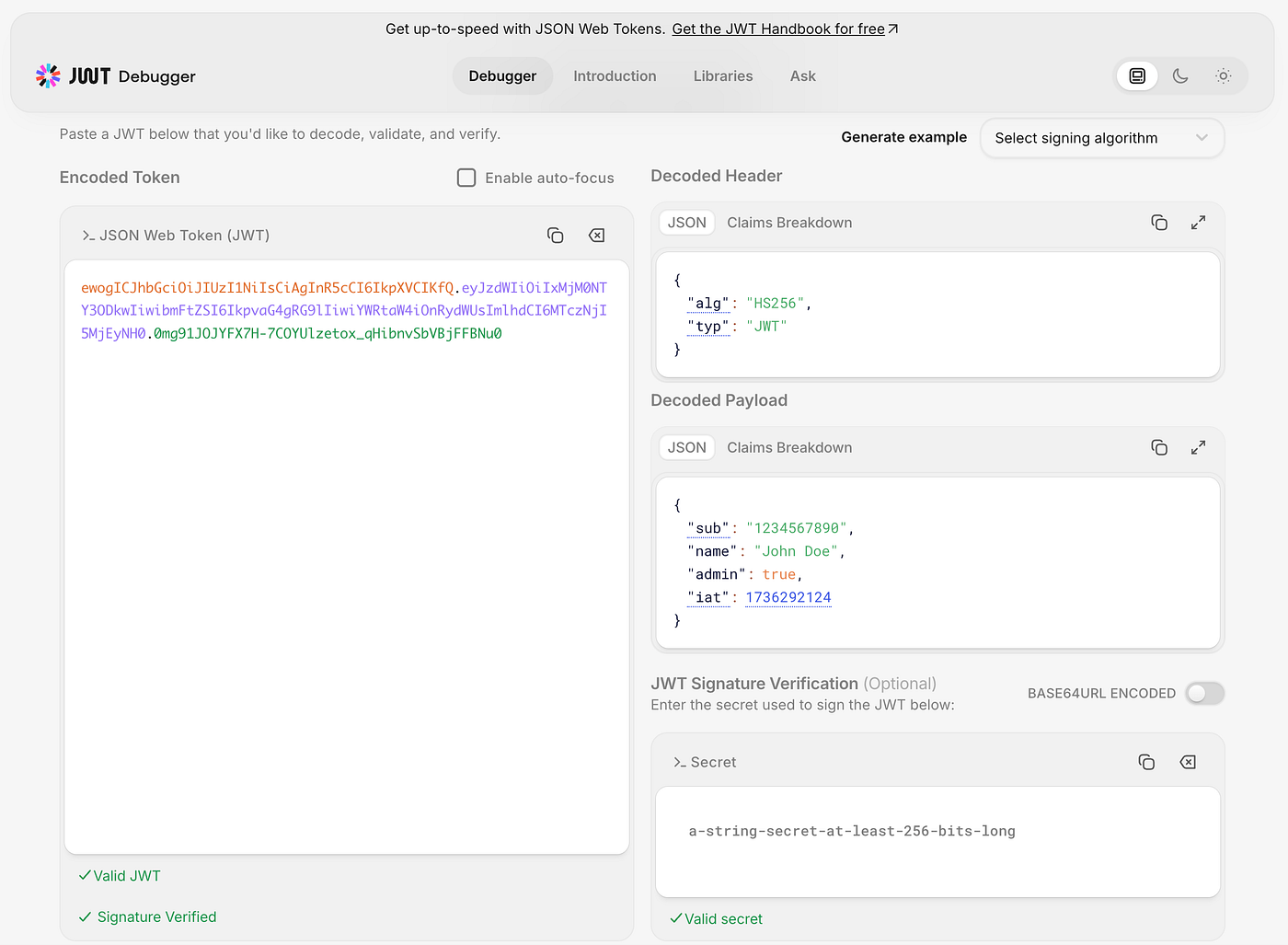The image size is (1288, 945).
Task: Click the admin true value
Action: 778,574
